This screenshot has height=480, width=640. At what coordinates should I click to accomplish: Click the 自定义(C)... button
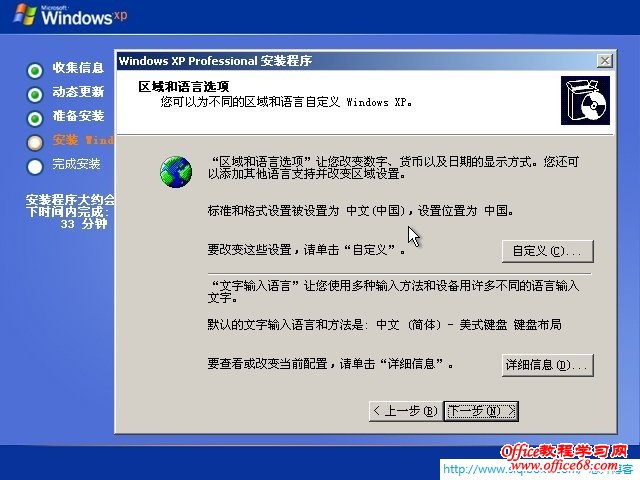[547, 251]
